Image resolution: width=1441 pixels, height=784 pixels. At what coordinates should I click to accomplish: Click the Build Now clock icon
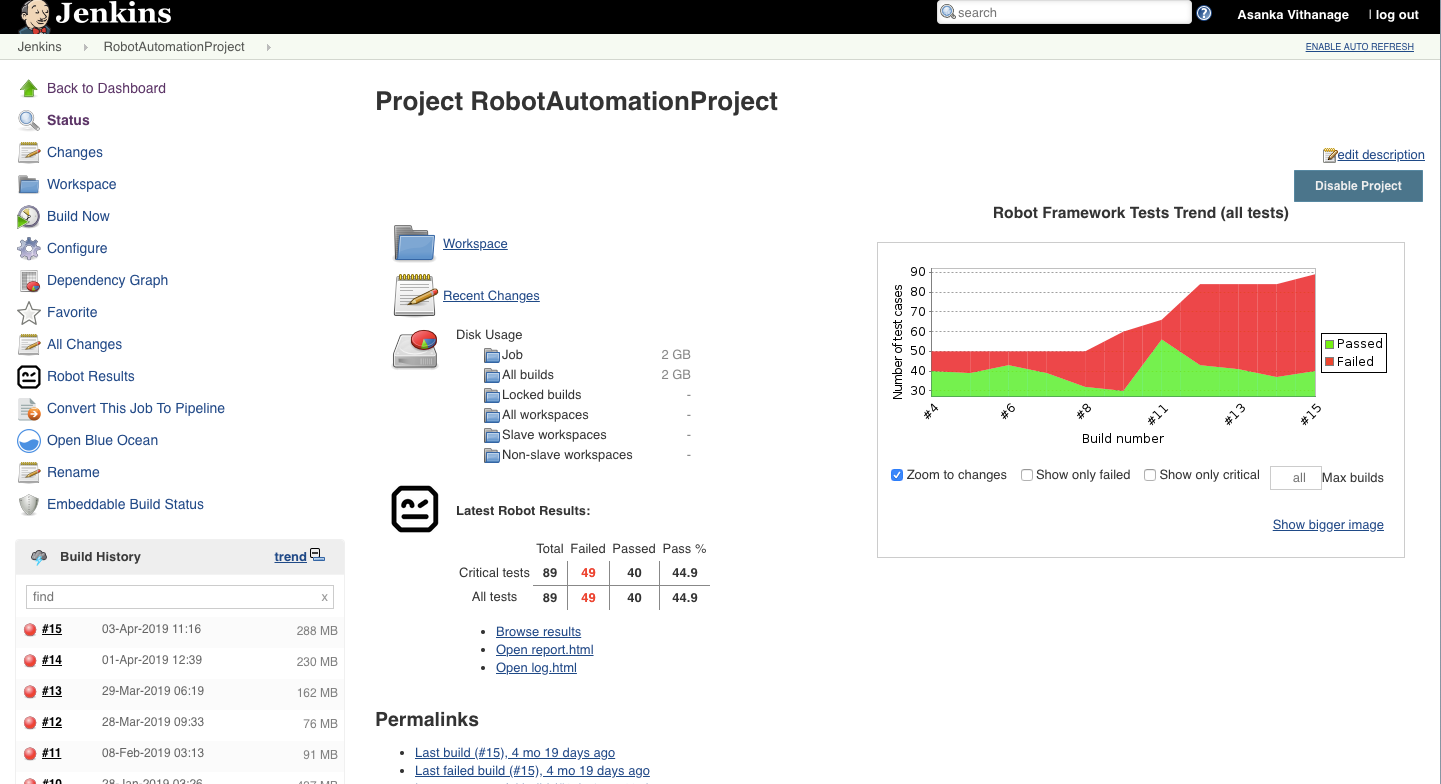coord(29,216)
